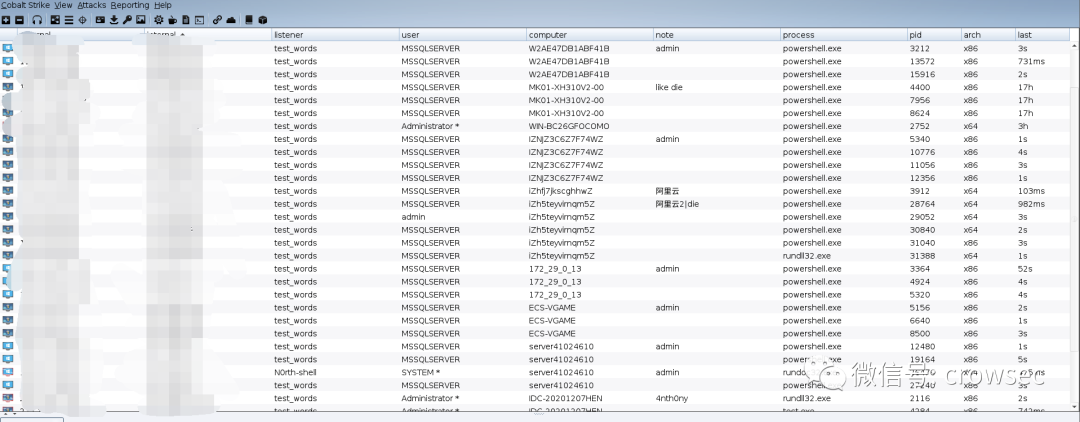Image resolution: width=1080 pixels, height=422 pixels.
Task: Sort by the user column header
Action: coord(463,34)
